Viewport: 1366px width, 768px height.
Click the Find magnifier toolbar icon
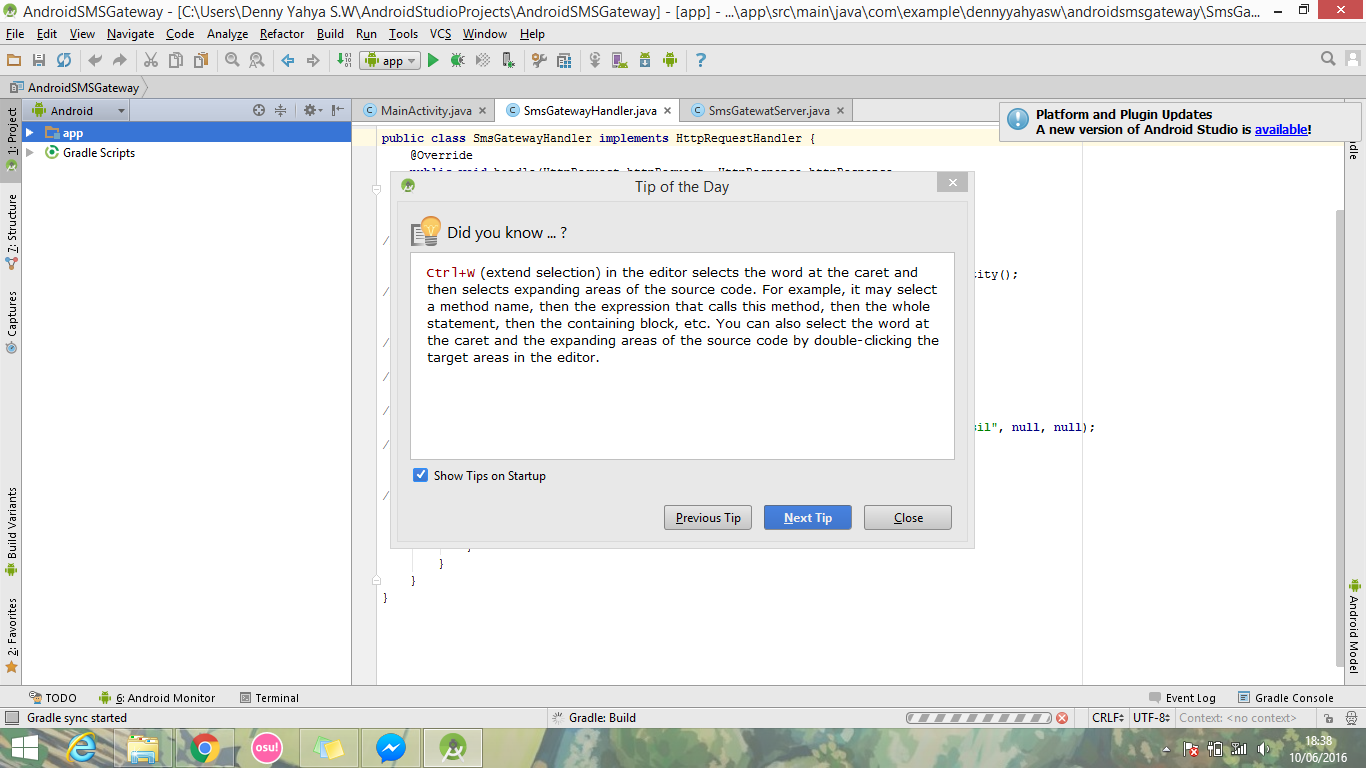point(232,60)
